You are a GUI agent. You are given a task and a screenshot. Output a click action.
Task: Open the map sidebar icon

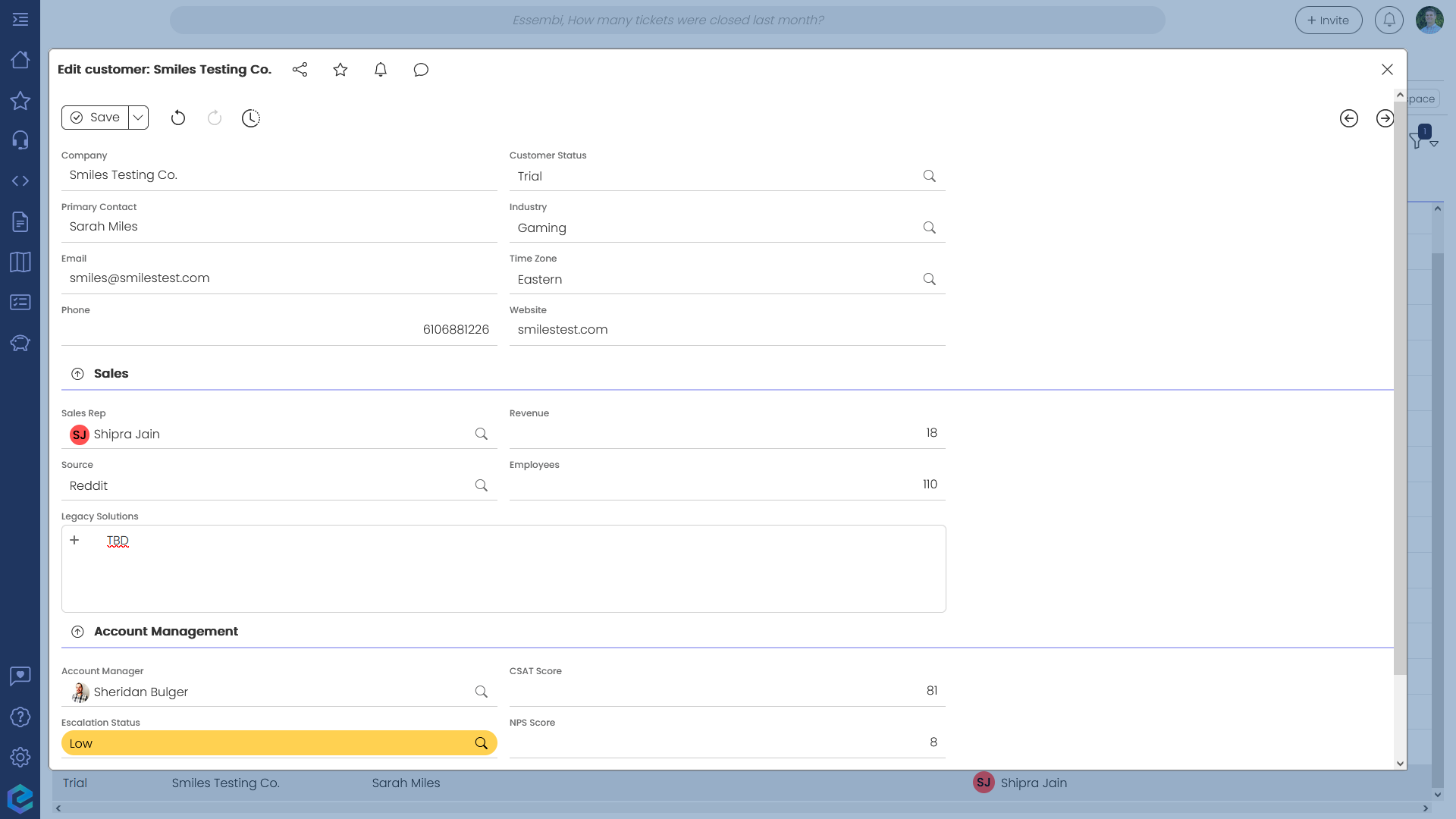[x=20, y=262]
